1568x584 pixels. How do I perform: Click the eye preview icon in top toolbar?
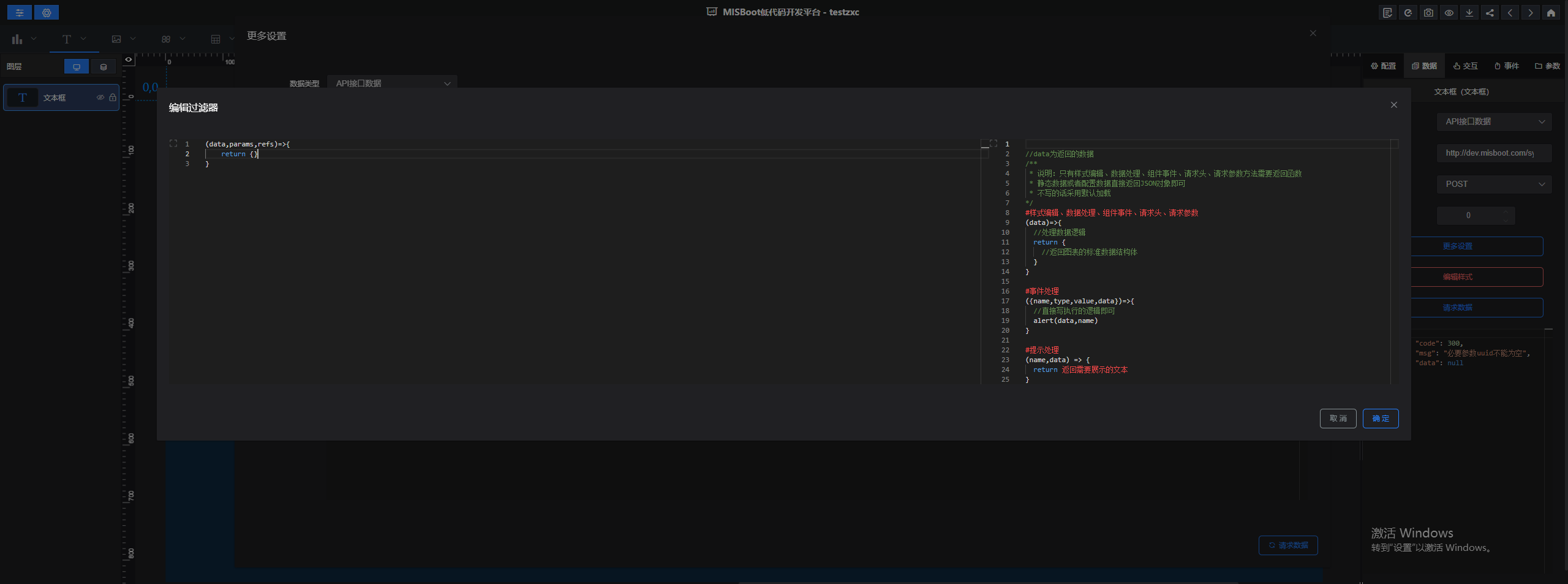pos(1449,12)
